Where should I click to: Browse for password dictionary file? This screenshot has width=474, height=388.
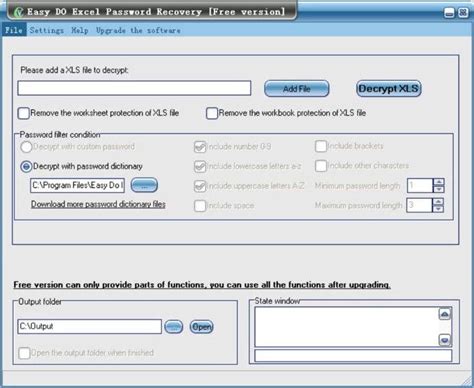[x=144, y=185]
